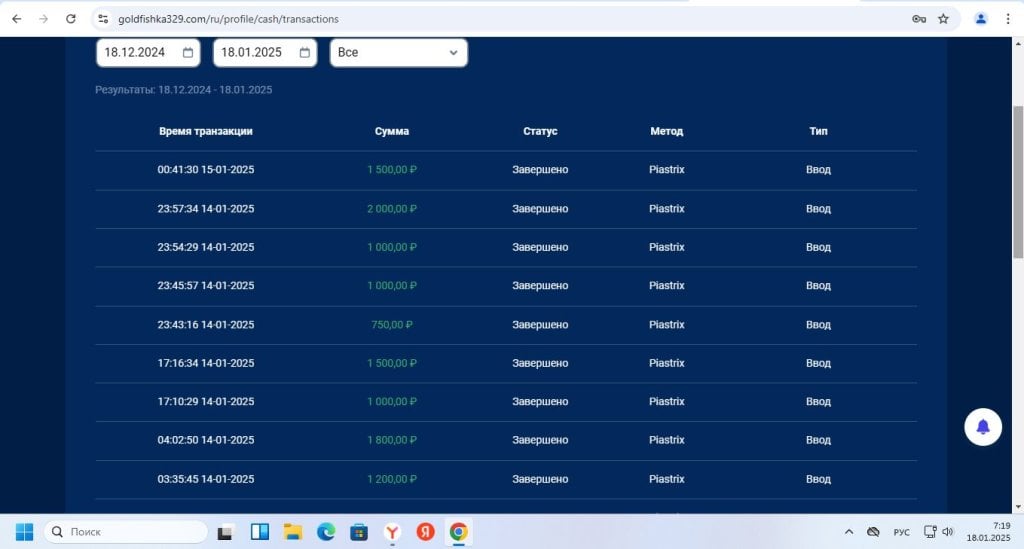Select the transaction time 23:54:29 14-01-2025

tap(206, 247)
